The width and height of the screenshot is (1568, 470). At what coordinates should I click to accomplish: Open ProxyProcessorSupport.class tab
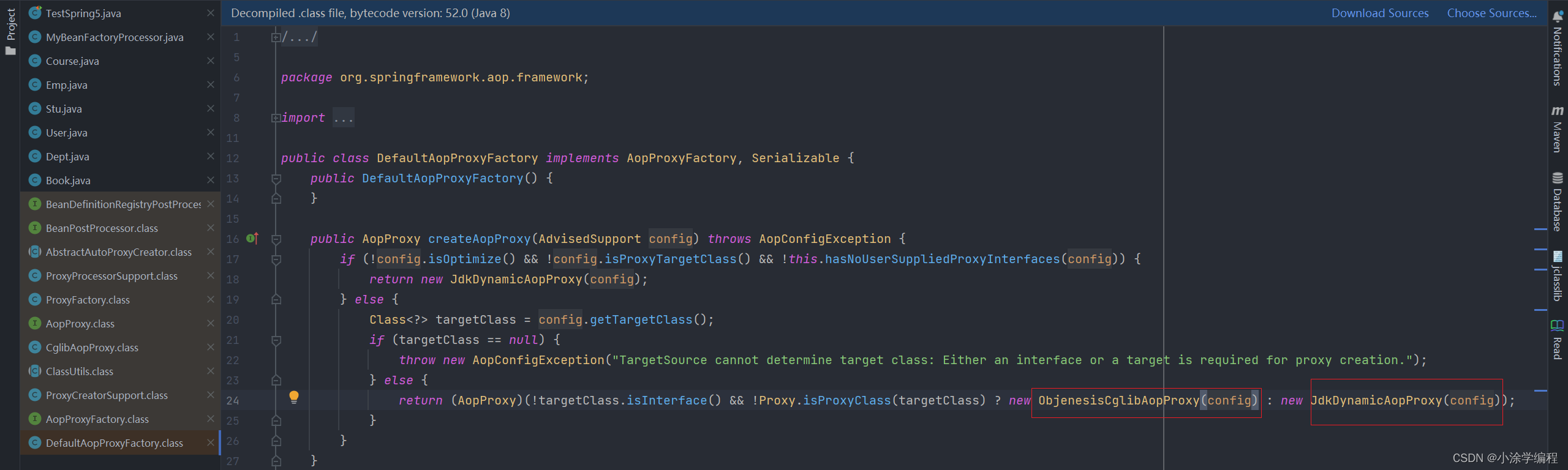pyautogui.click(x=111, y=275)
